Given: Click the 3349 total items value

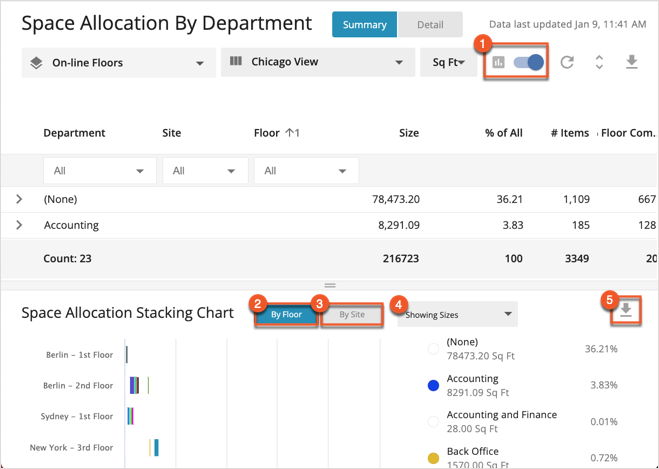Looking at the screenshot, I should click(x=577, y=258).
